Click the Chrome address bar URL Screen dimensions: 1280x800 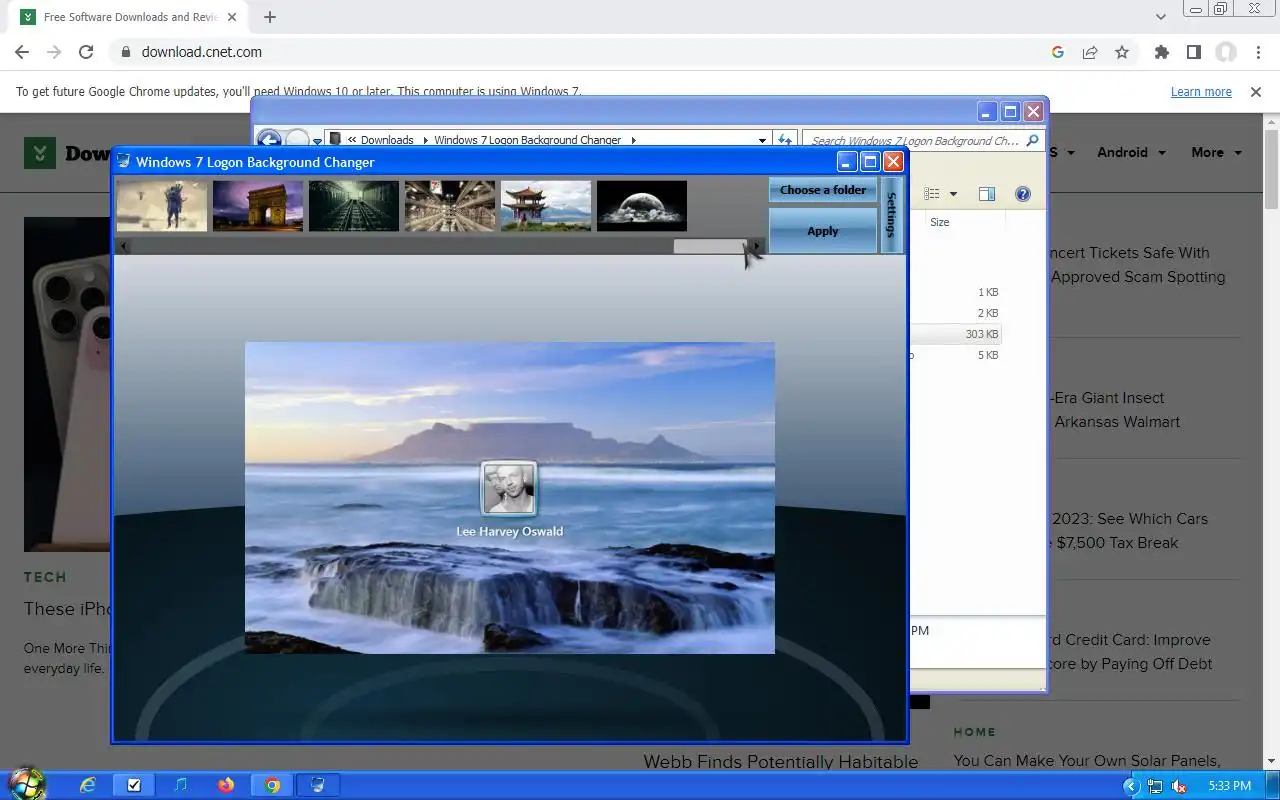click(202, 52)
